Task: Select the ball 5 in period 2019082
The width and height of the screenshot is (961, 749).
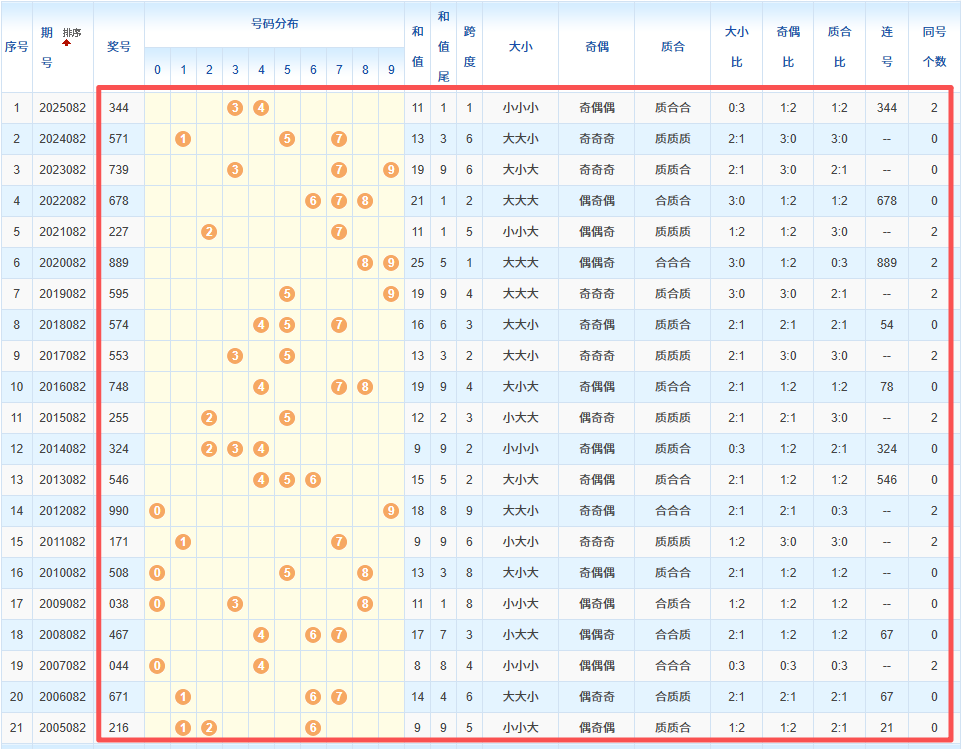Action: tap(286, 293)
